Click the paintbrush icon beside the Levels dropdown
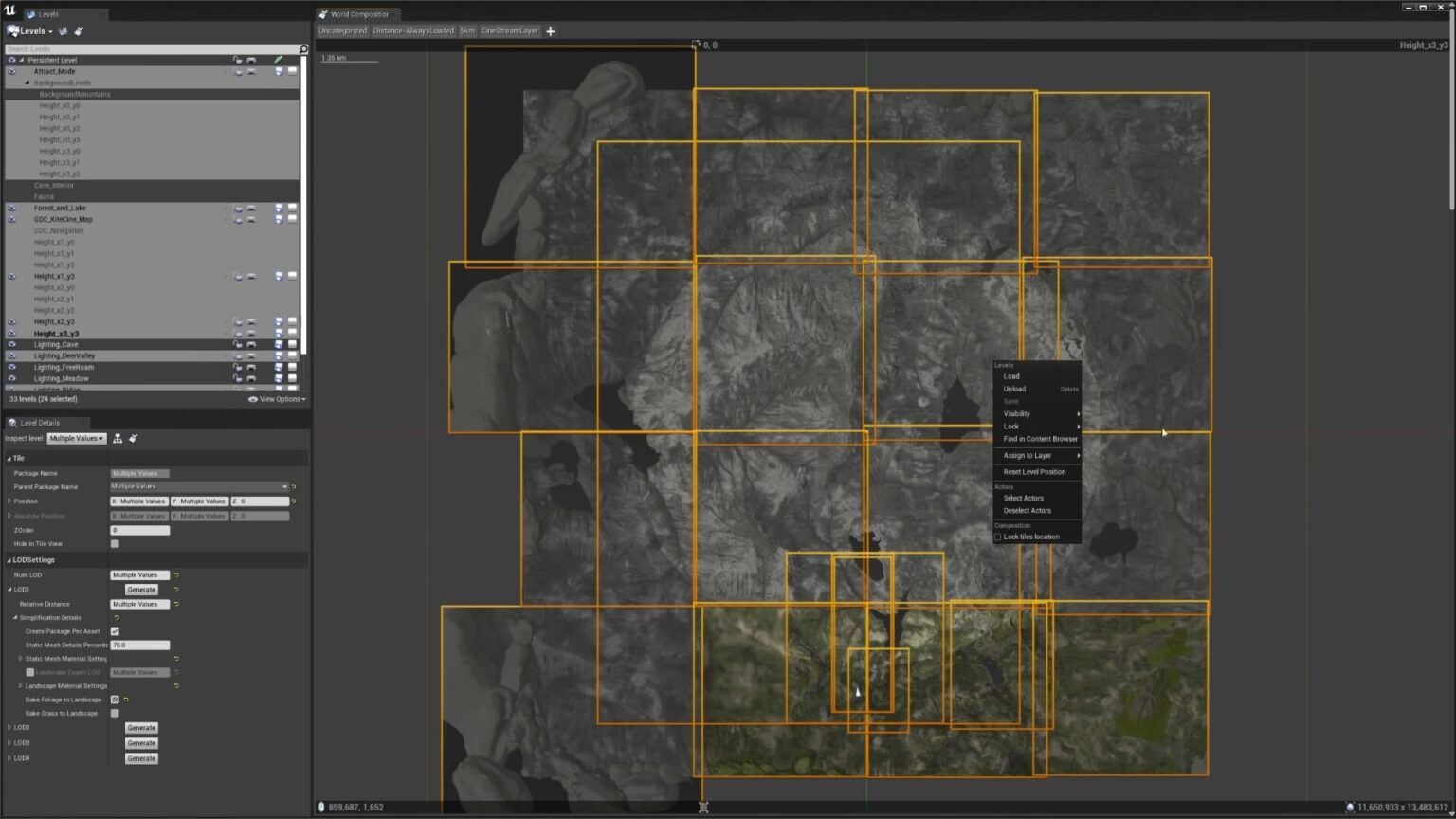 (79, 30)
